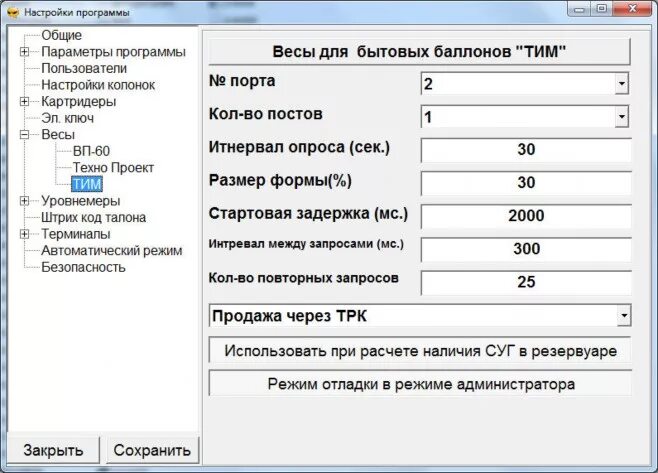Image resolution: width=658 pixels, height=473 pixels.
Task: Select the Весы tree item label
Action: (58, 135)
